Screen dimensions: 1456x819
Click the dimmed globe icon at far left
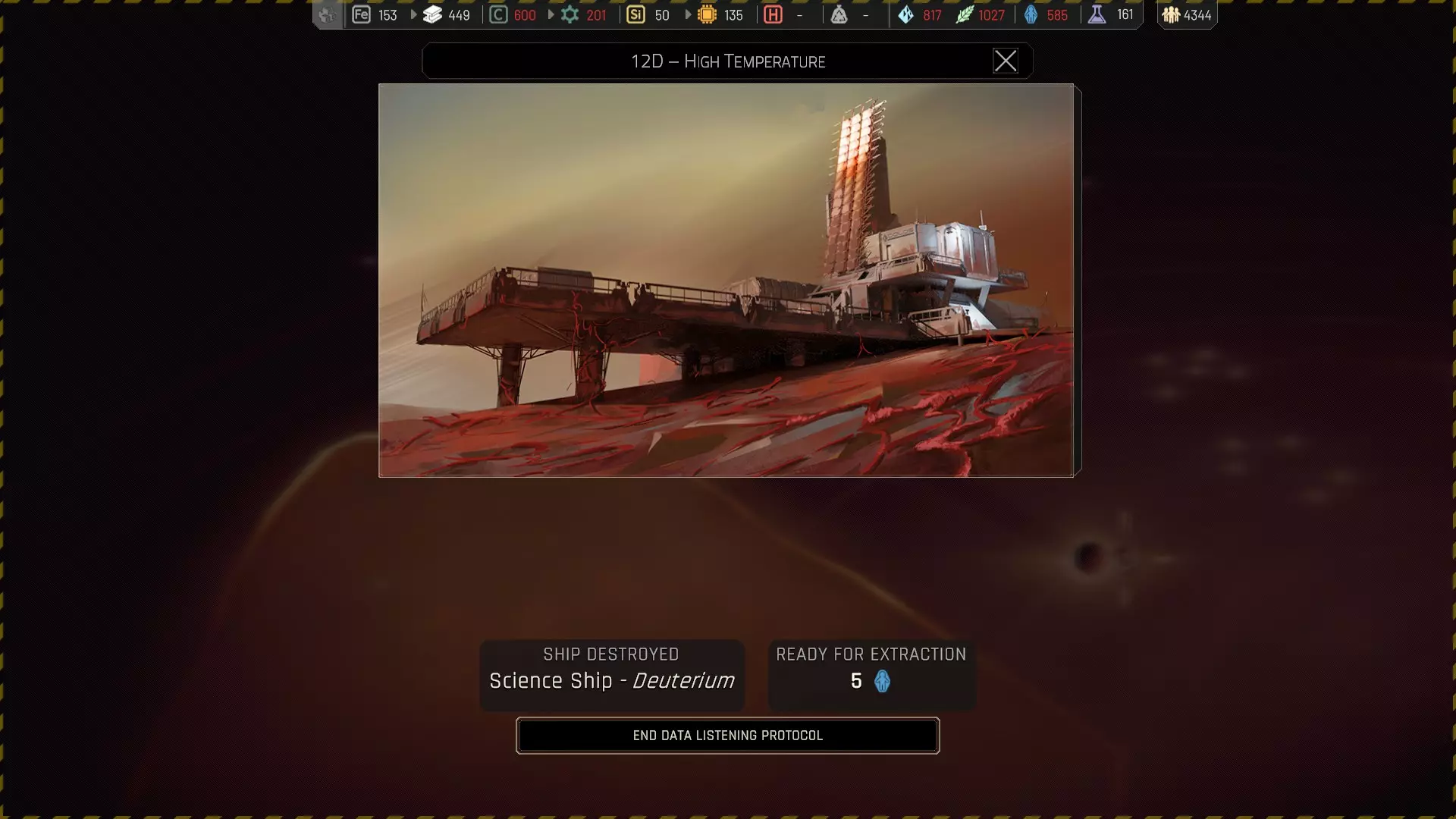click(327, 14)
